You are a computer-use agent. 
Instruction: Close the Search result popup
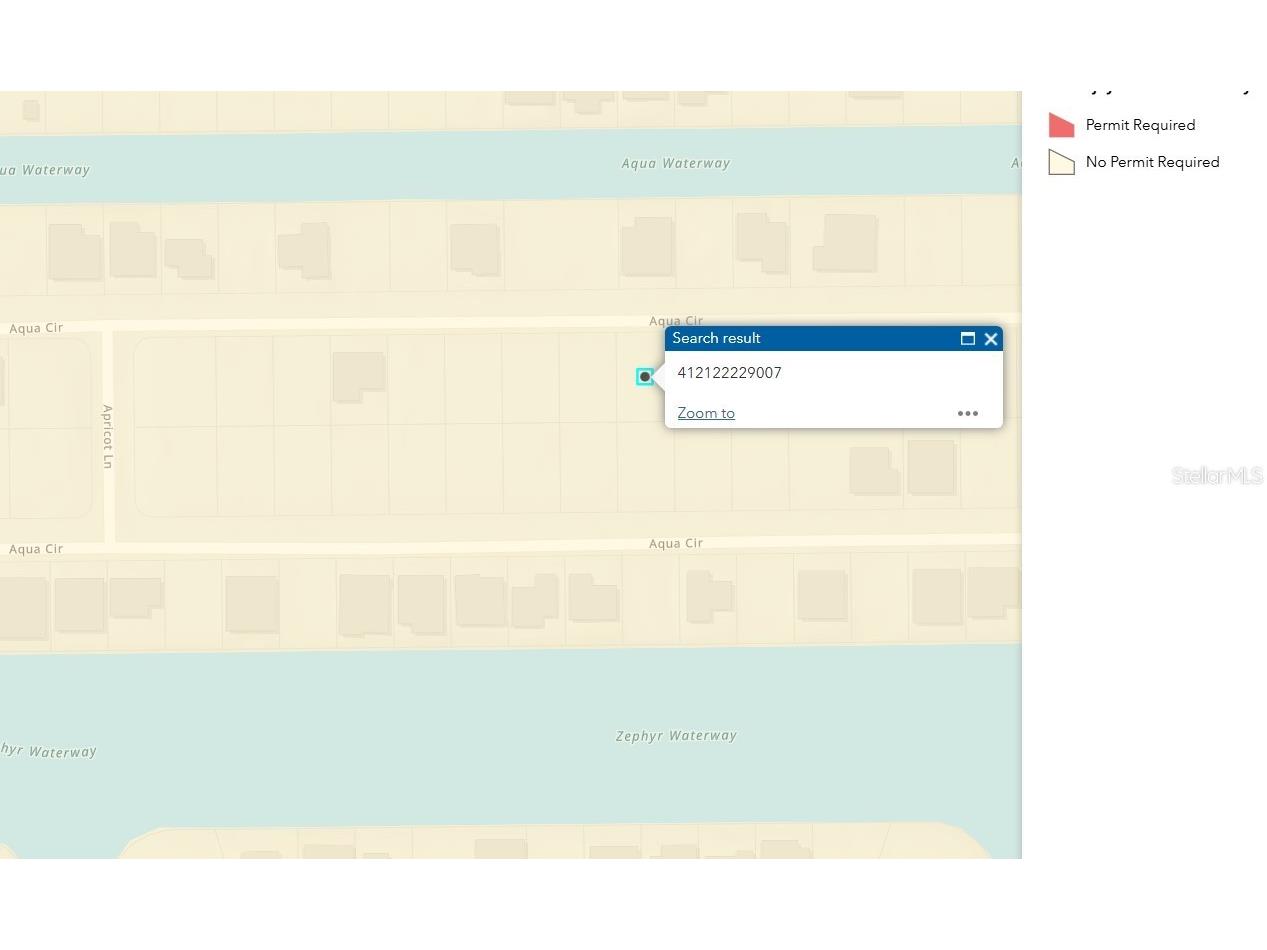click(991, 339)
